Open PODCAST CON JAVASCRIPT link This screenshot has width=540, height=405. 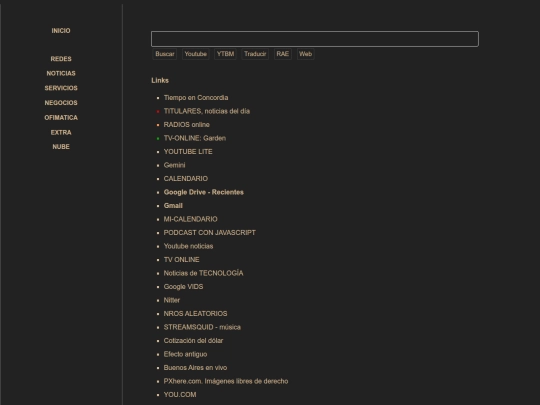click(x=210, y=233)
